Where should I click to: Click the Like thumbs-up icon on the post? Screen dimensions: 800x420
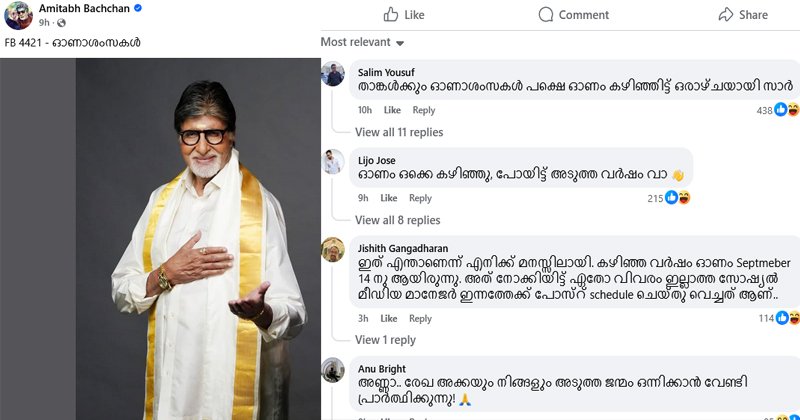point(387,15)
